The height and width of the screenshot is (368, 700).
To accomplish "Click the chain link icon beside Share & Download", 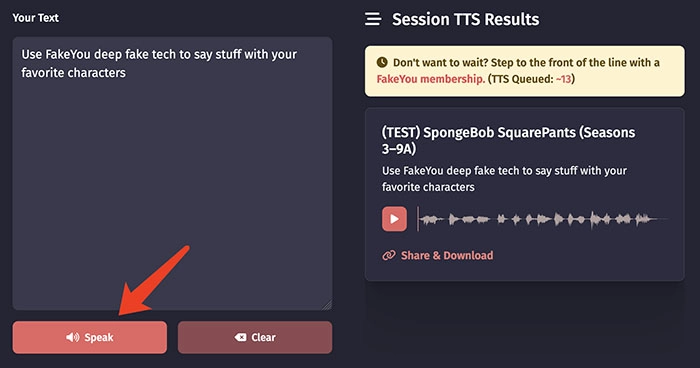I will click(x=389, y=255).
